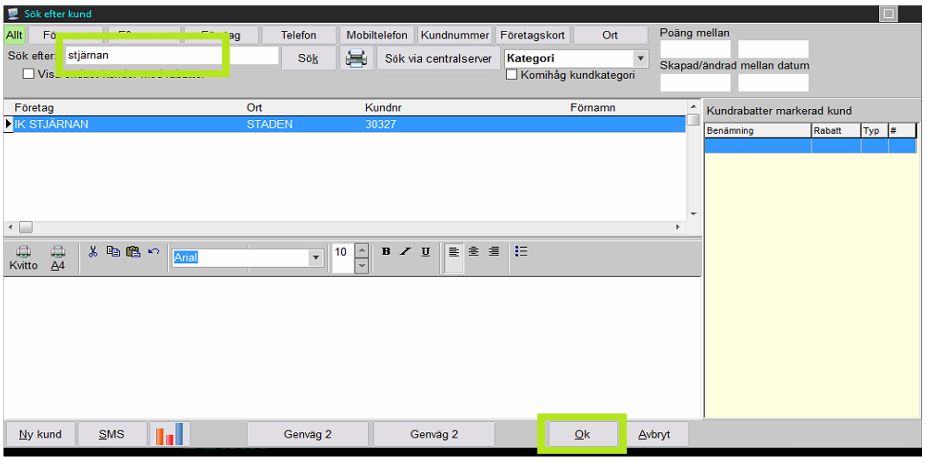Open the bar chart statistics icon
This screenshot has height=462, width=927.
point(170,434)
